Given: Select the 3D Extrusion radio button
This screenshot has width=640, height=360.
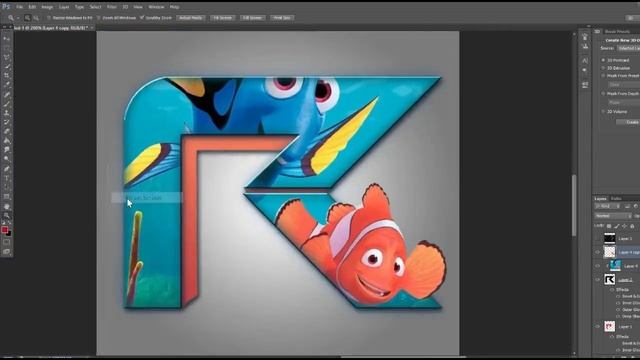Looking at the screenshot, I should [x=603, y=68].
